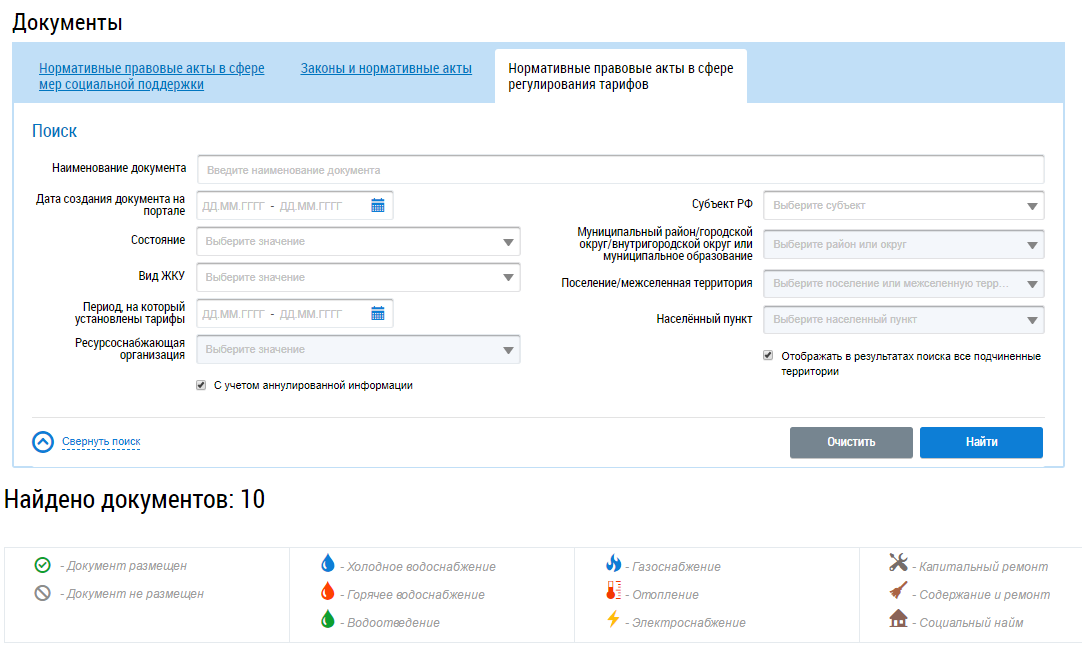Screen dimensions: 1082x649
Task: Click the electricity lightning bolt icon
Action: coord(613,620)
